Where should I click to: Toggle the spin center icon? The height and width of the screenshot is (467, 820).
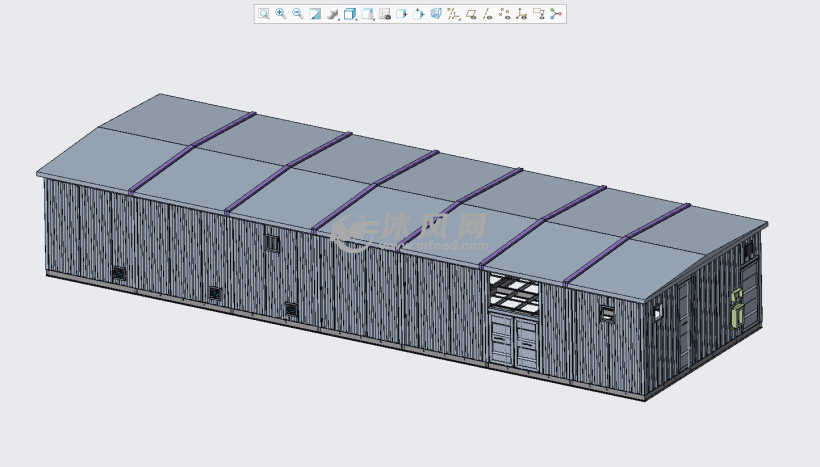pyautogui.click(x=557, y=14)
